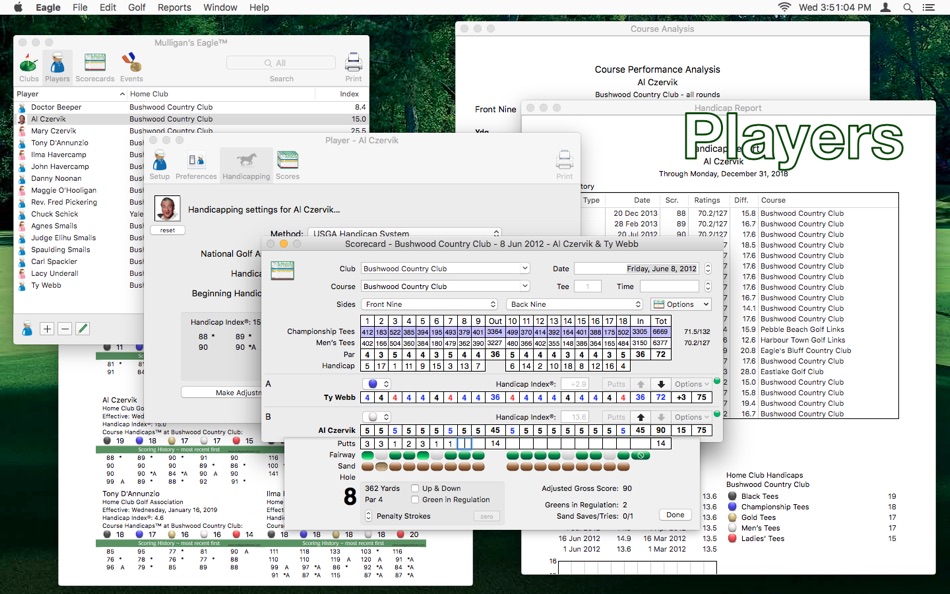Open Ty Webb's ball color selector
The width and height of the screenshot is (950, 594).
click(378, 384)
